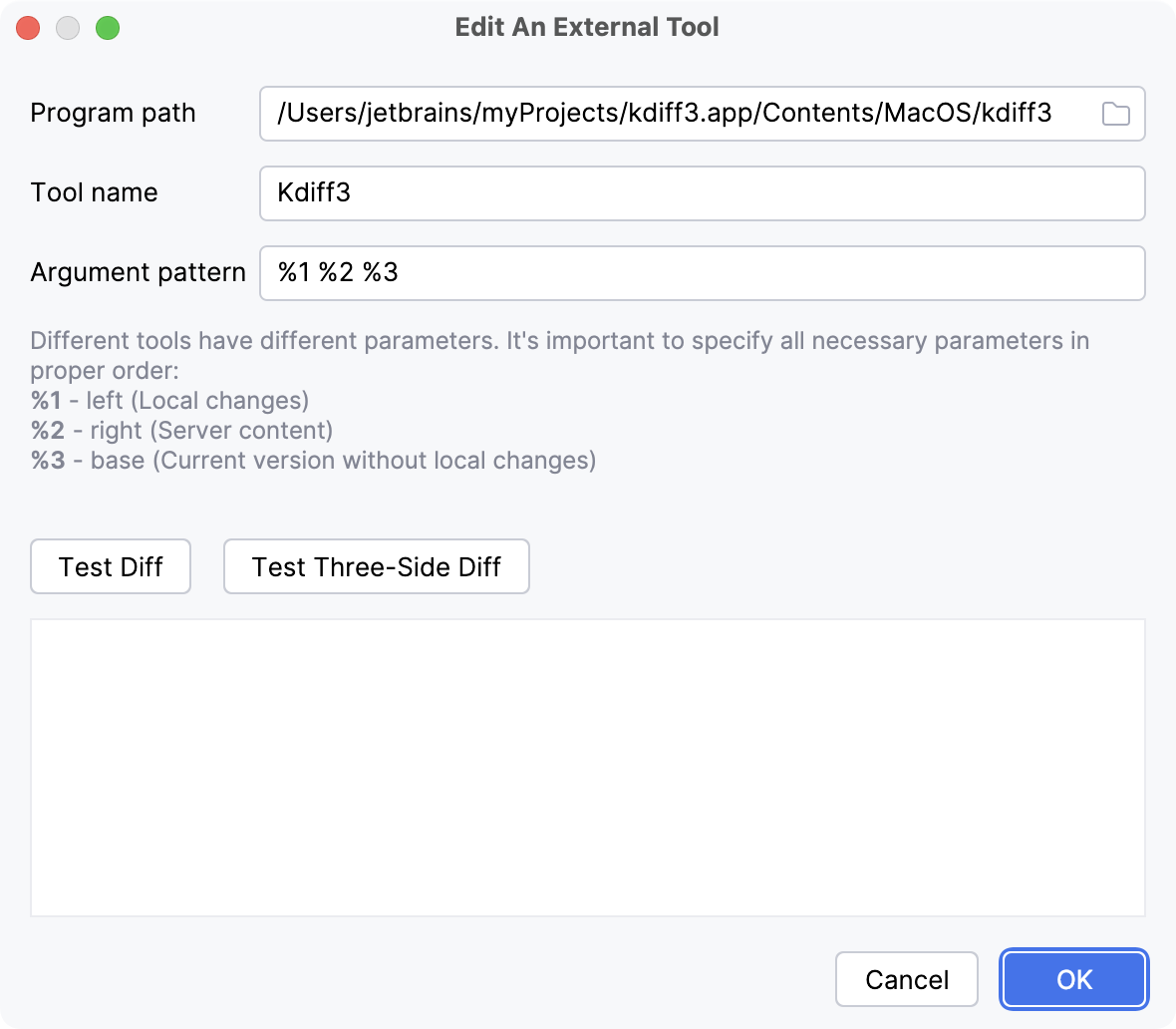Confirm changes with the OK button
The width and height of the screenshot is (1176, 1029).
(x=1073, y=979)
